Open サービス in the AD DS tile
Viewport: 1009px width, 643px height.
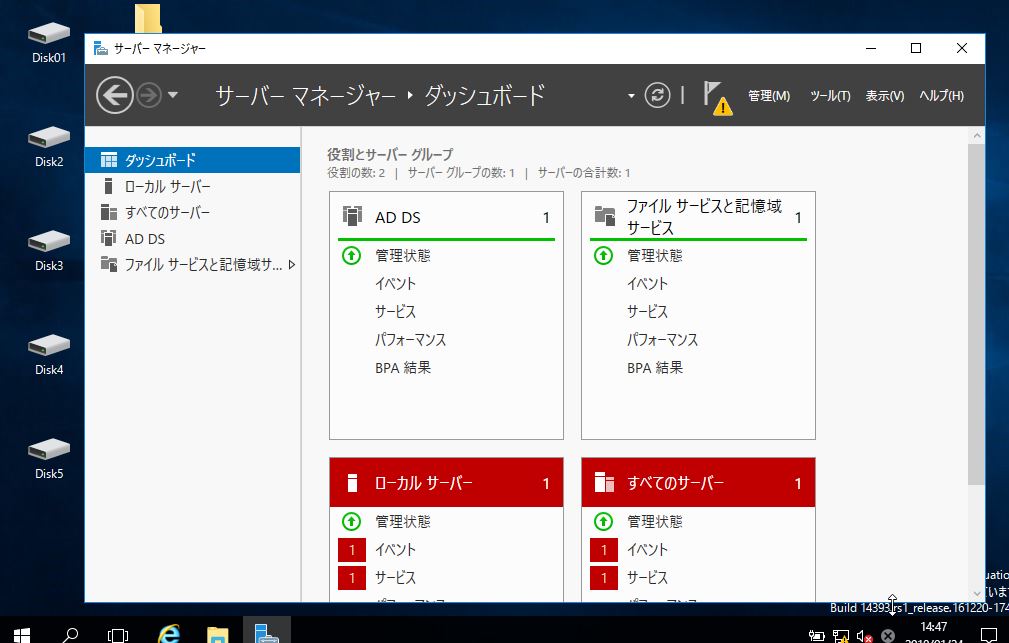click(396, 312)
